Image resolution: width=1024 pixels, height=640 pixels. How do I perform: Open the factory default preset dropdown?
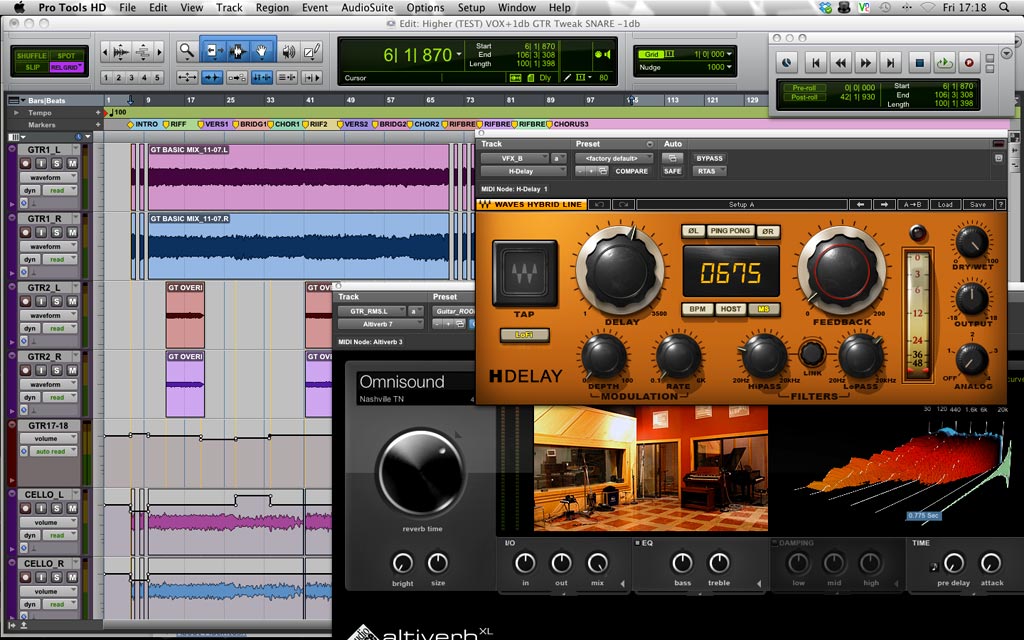[613, 158]
